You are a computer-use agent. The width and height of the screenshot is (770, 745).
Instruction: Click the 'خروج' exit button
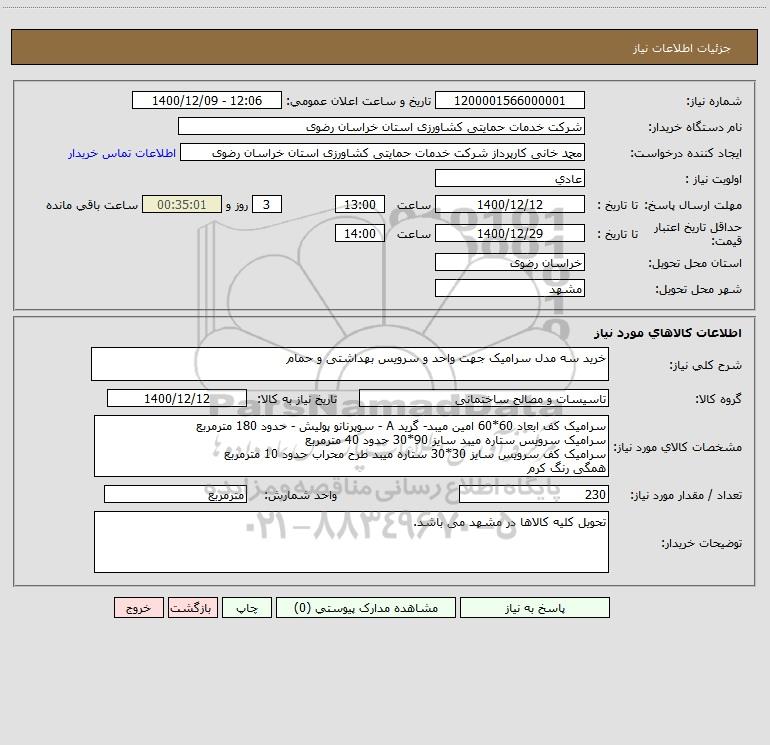[x=138, y=607]
